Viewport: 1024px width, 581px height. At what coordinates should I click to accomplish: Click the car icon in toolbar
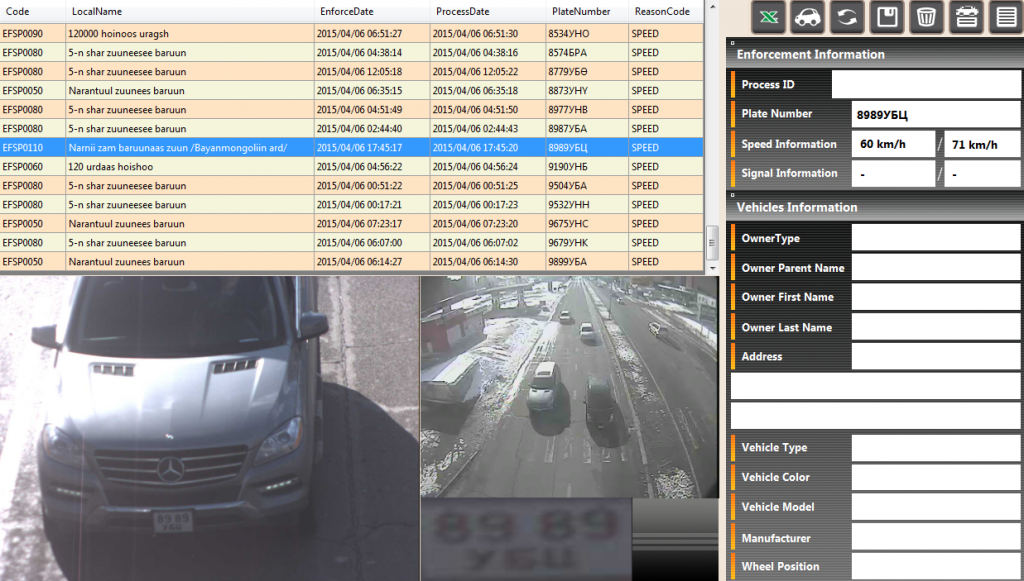pos(808,17)
